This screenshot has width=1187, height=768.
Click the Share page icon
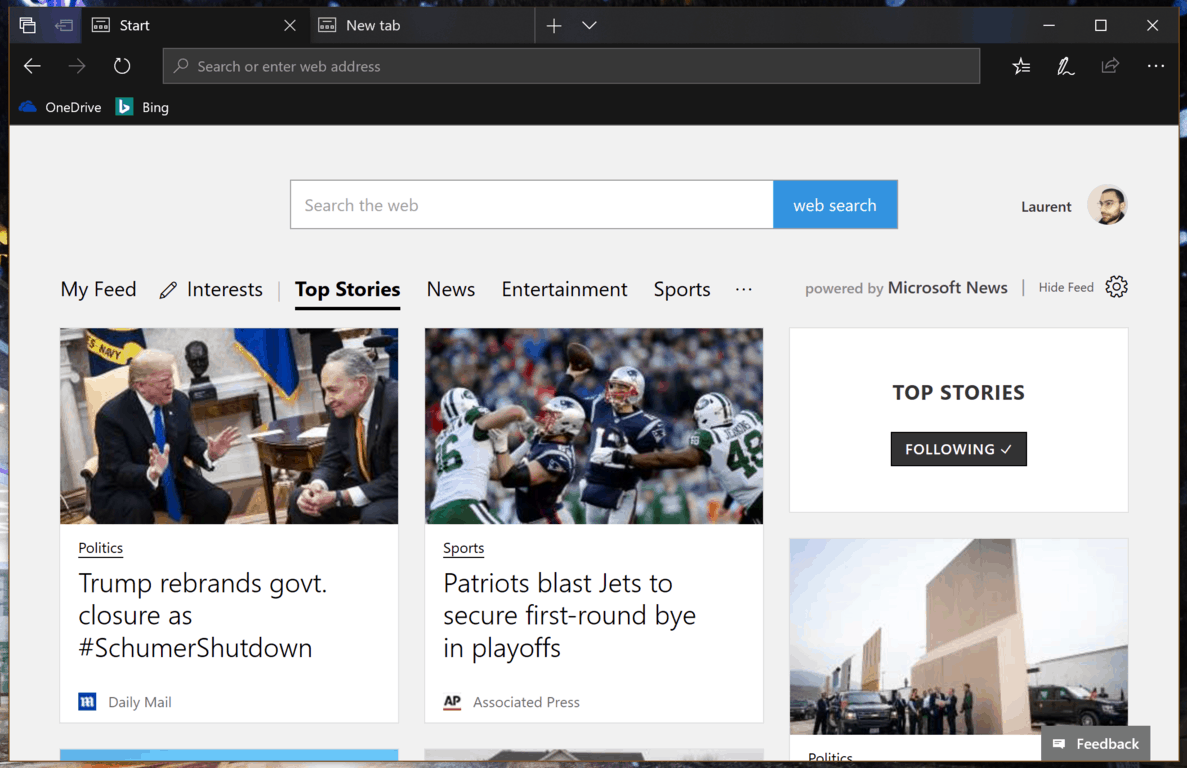[1111, 67]
